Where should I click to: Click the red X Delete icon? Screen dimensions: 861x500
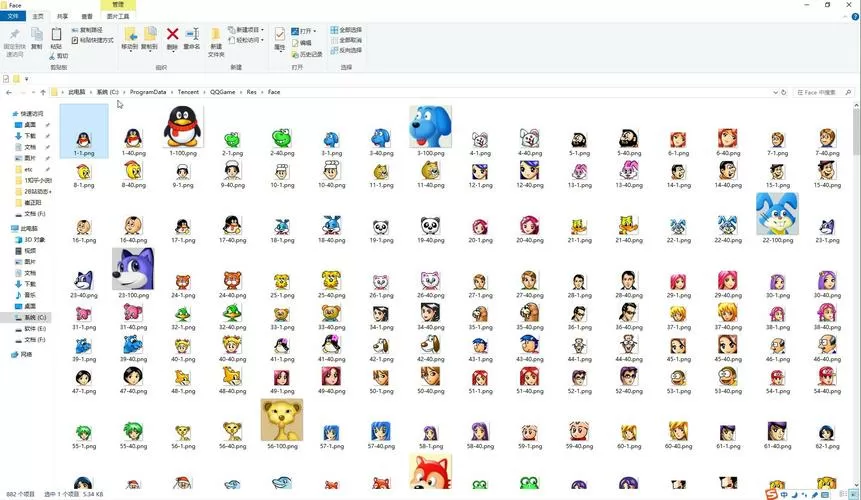(x=172, y=35)
